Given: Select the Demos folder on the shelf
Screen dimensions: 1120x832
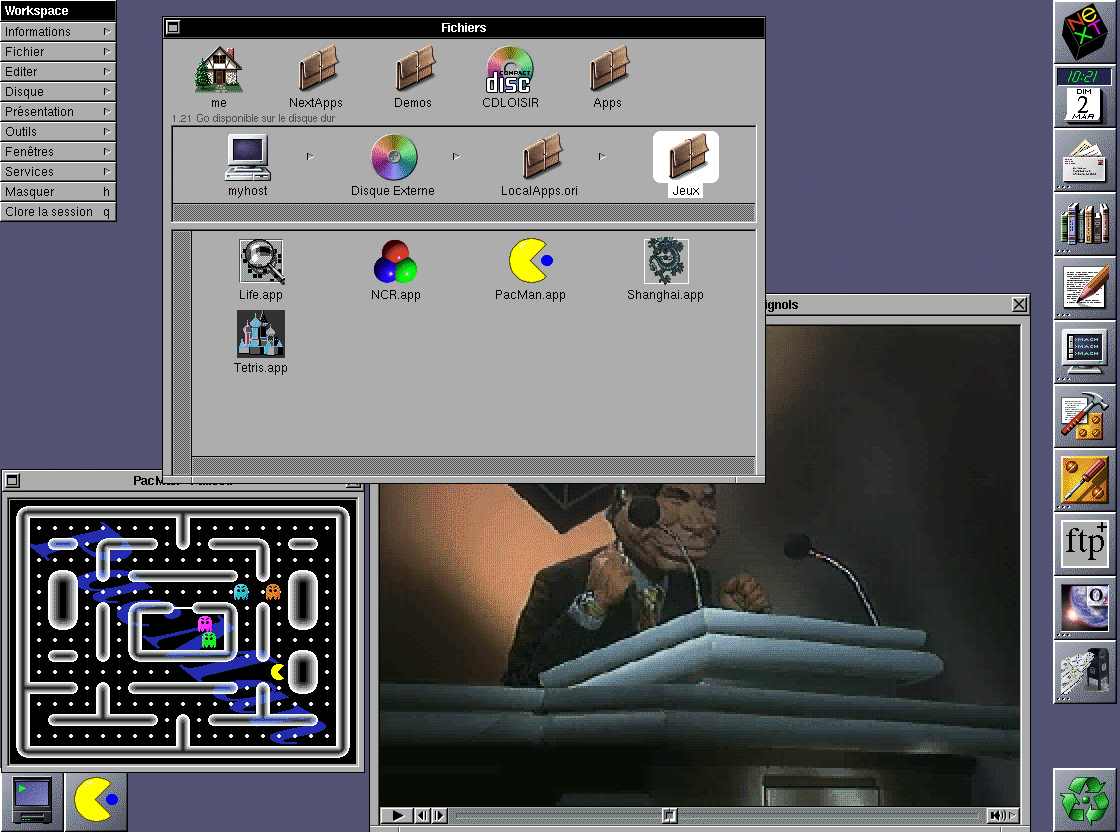Looking at the screenshot, I should point(414,69).
